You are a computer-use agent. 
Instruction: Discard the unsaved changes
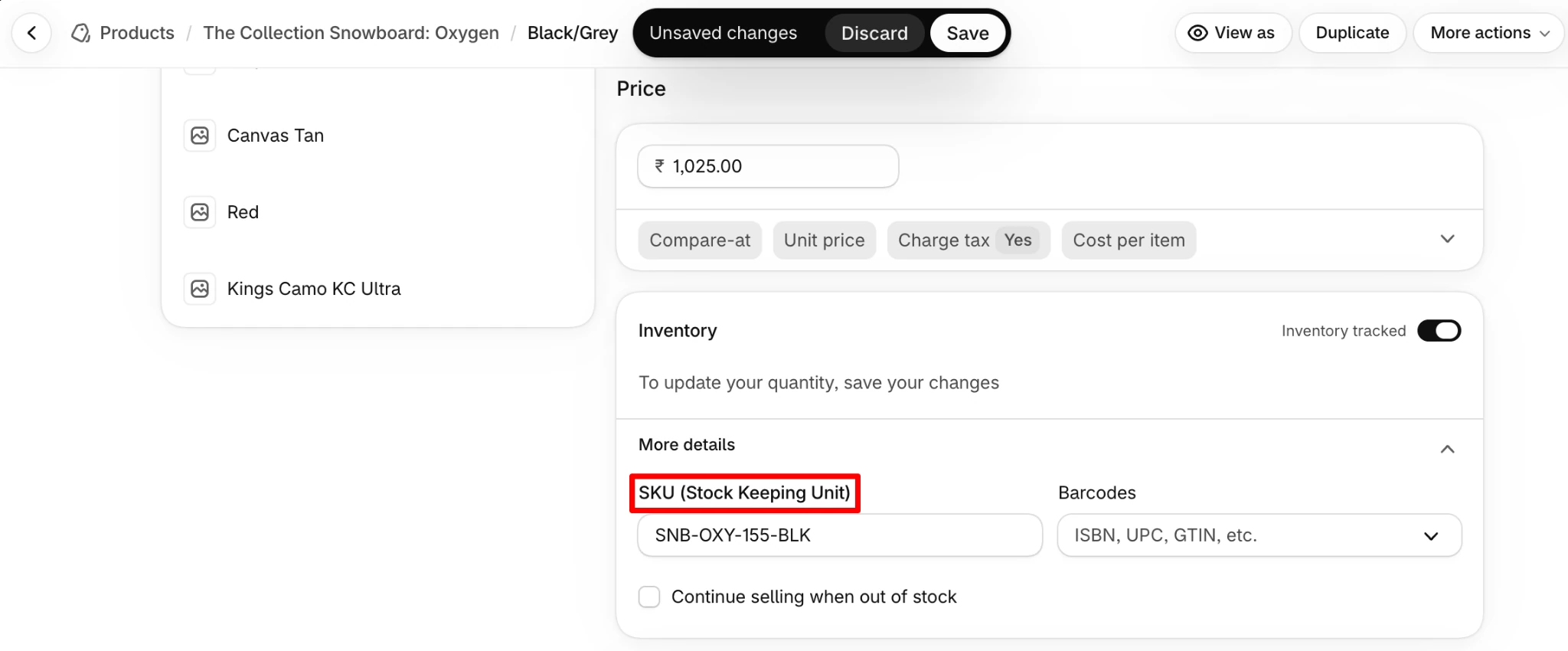point(874,33)
